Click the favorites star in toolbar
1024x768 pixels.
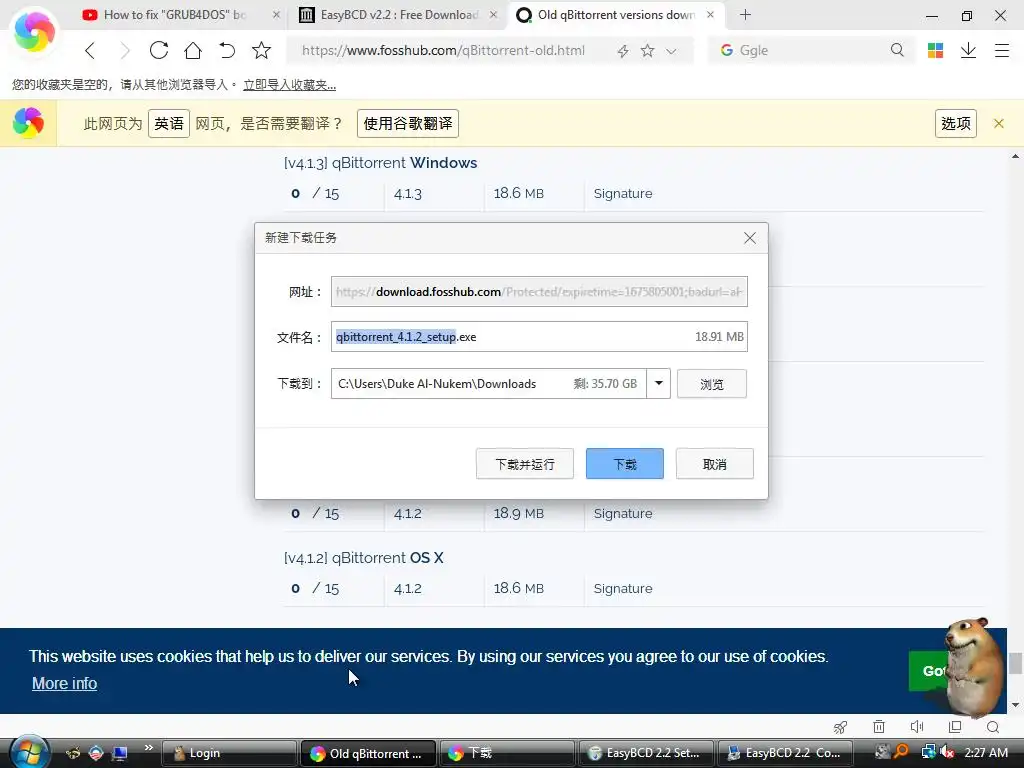(261, 50)
